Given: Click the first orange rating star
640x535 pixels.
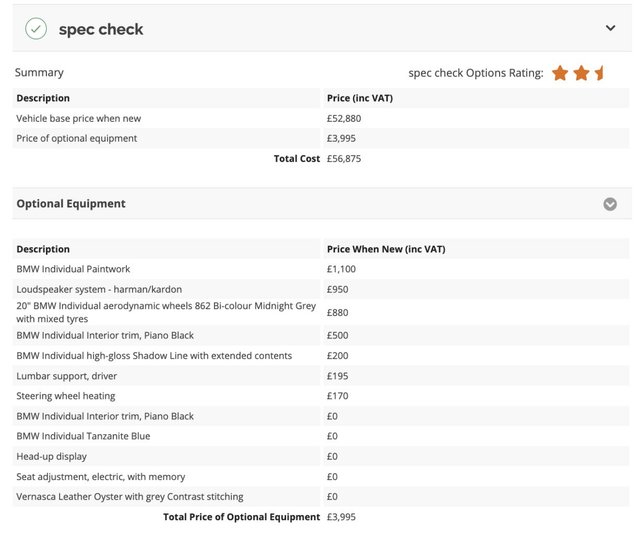Looking at the screenshot, I should [x=560, y=73].
